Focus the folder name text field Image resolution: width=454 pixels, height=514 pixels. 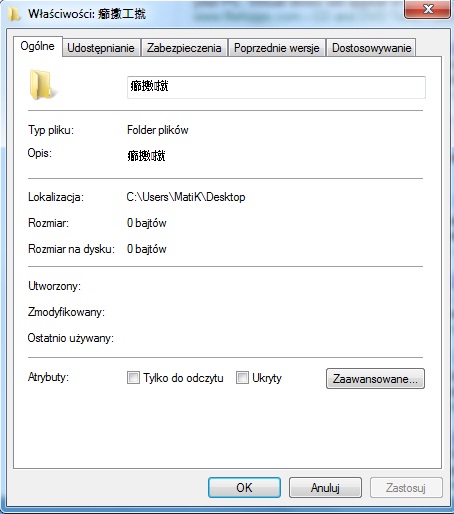click(276, 87)
